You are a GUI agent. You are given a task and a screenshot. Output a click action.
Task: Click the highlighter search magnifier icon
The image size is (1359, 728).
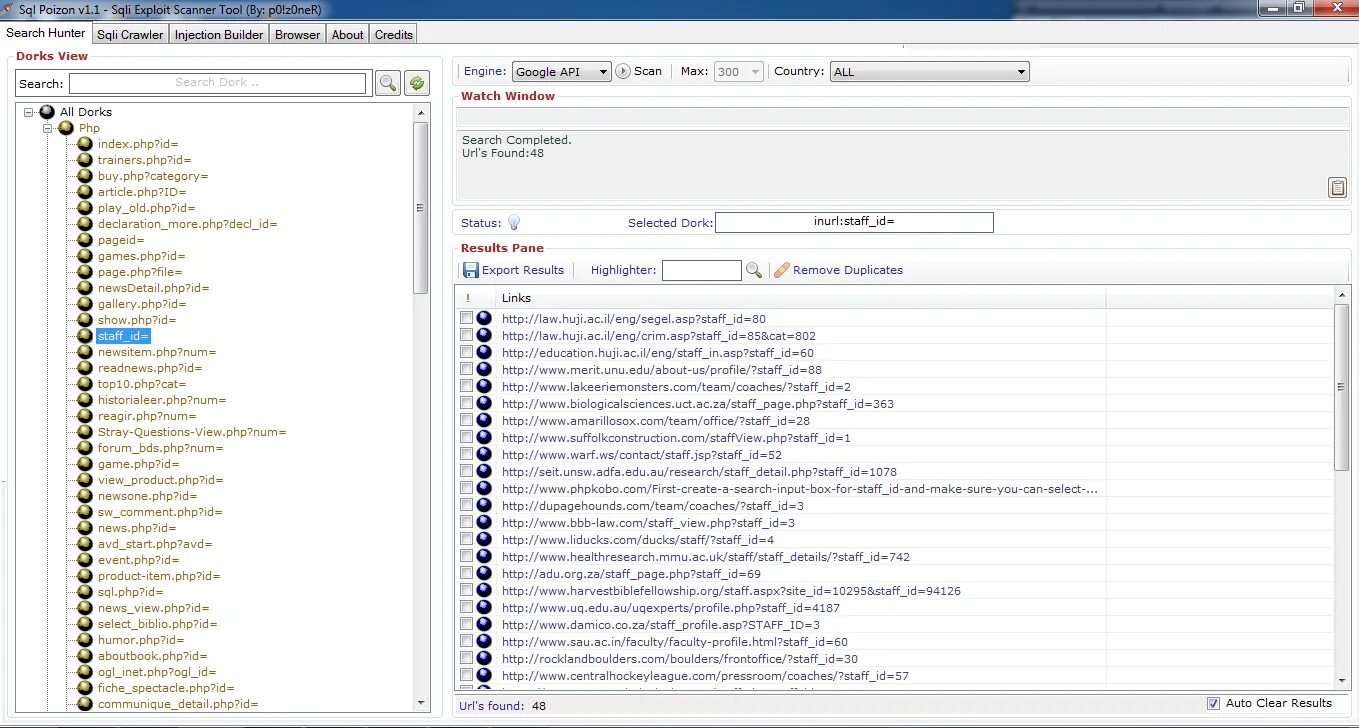[754, 270]
